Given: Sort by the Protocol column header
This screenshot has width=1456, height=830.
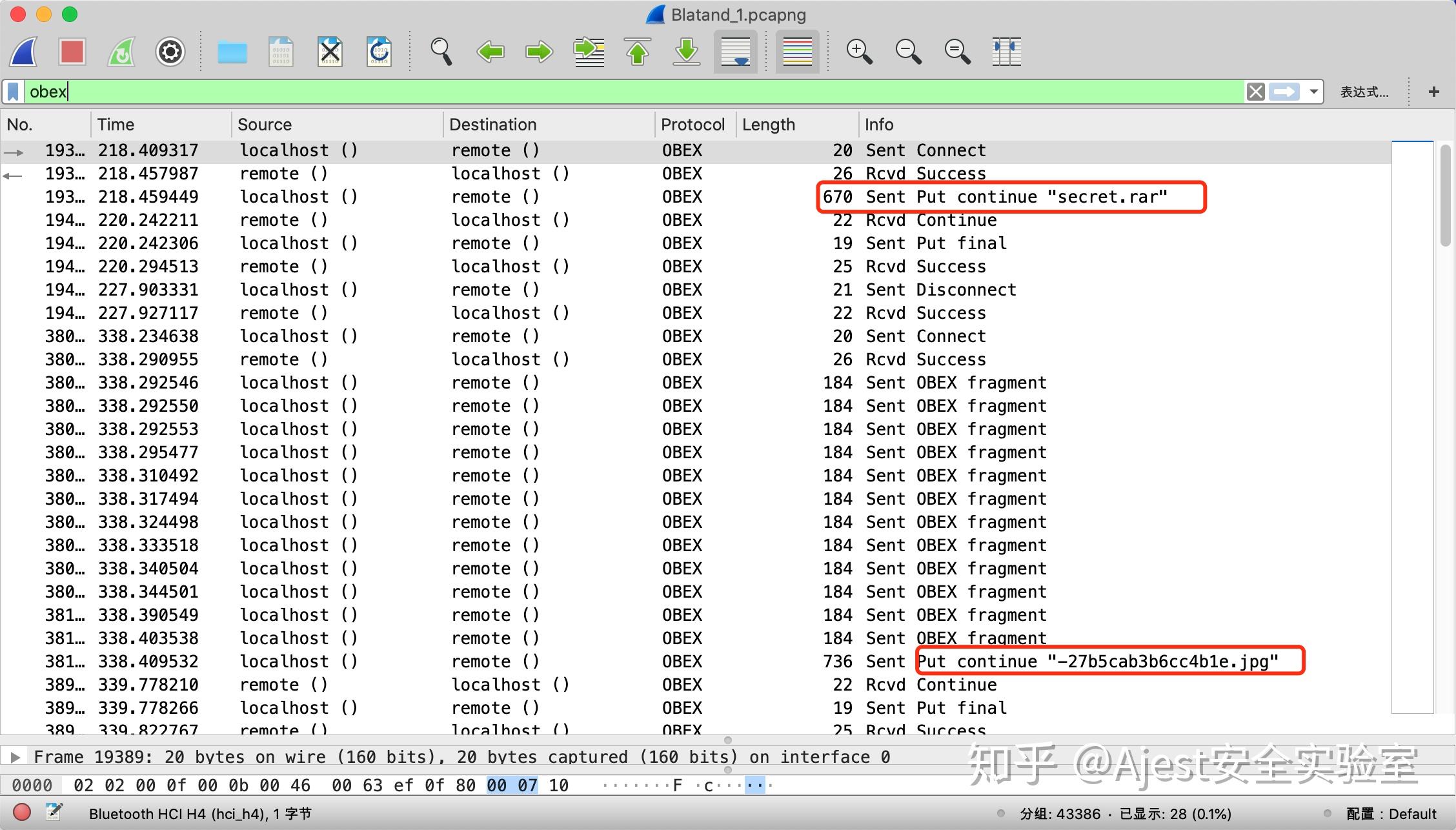Looking at the screenshot, I should pos(693,125).
